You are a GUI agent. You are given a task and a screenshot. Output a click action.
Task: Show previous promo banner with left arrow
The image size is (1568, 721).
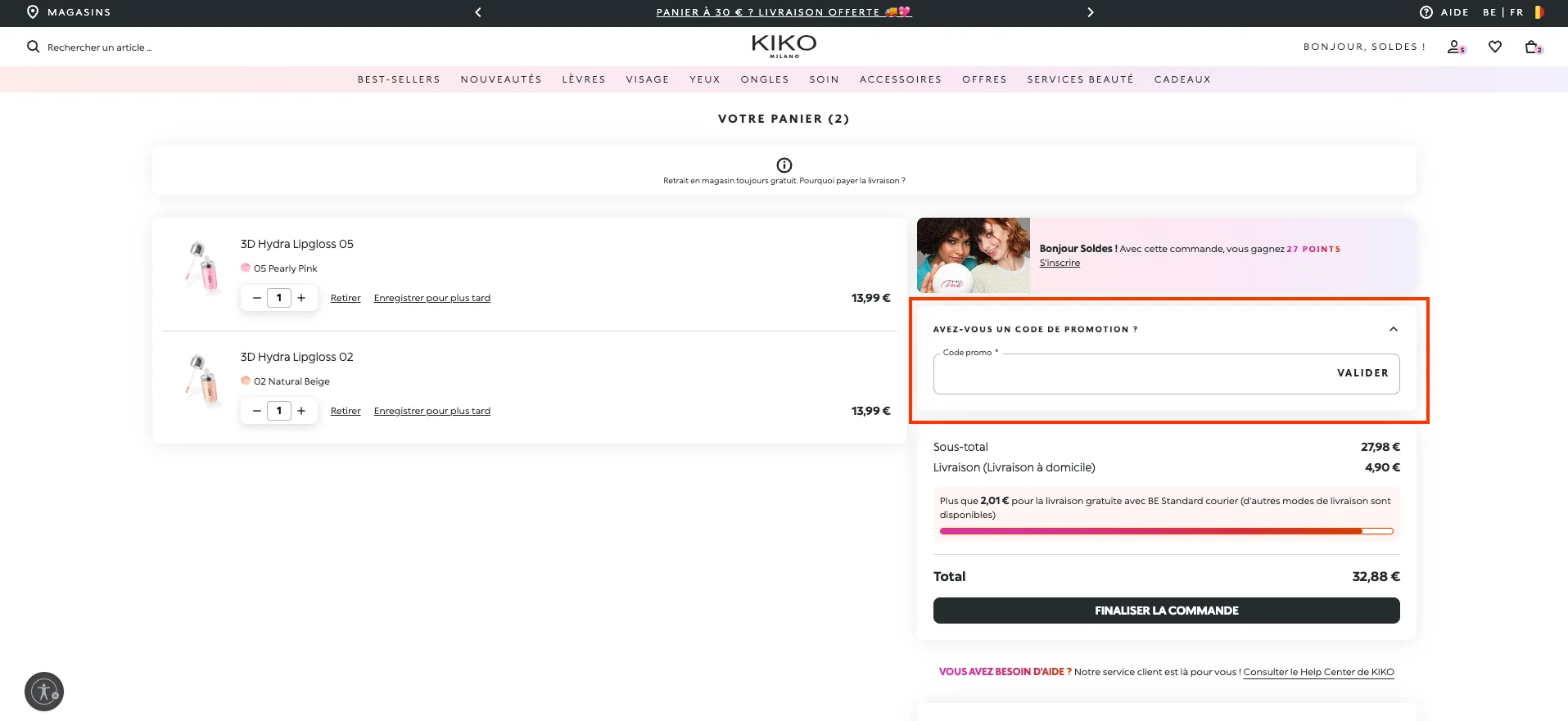pyautogui.click(x=478, y=12)
